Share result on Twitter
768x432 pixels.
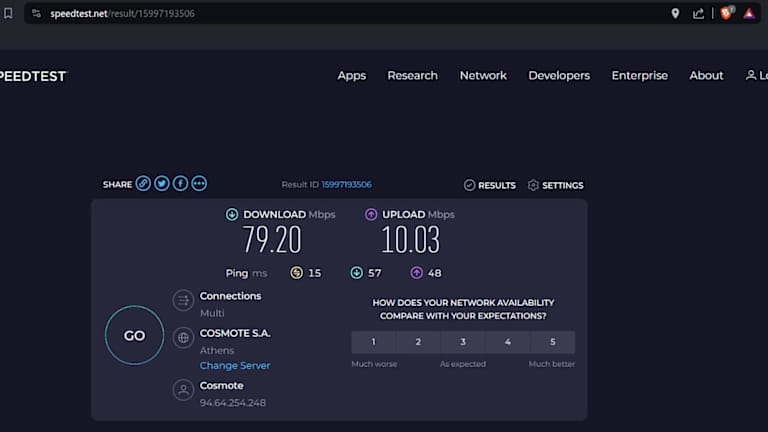click(x=162, y=184)
